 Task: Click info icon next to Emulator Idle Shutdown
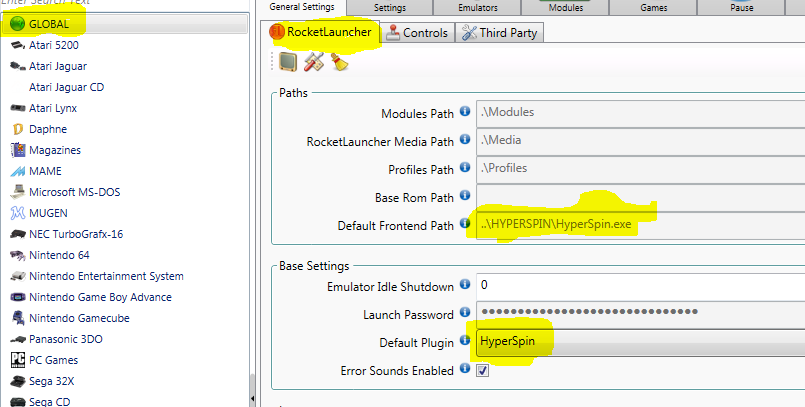click(464, 287)
